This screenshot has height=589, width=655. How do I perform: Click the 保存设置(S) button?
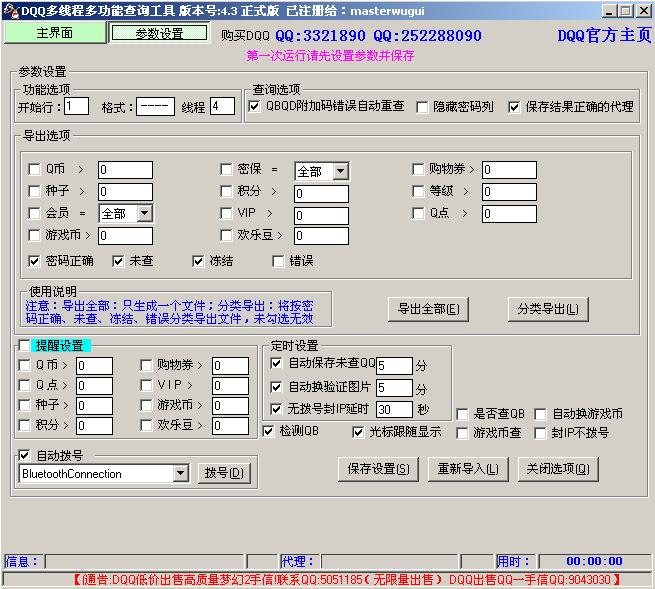coord(378,469)
